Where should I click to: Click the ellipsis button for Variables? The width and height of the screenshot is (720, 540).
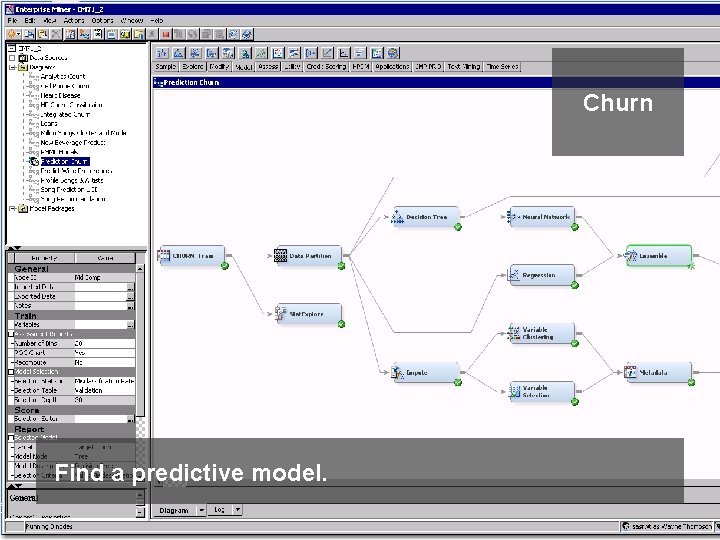tap(131, 325)
